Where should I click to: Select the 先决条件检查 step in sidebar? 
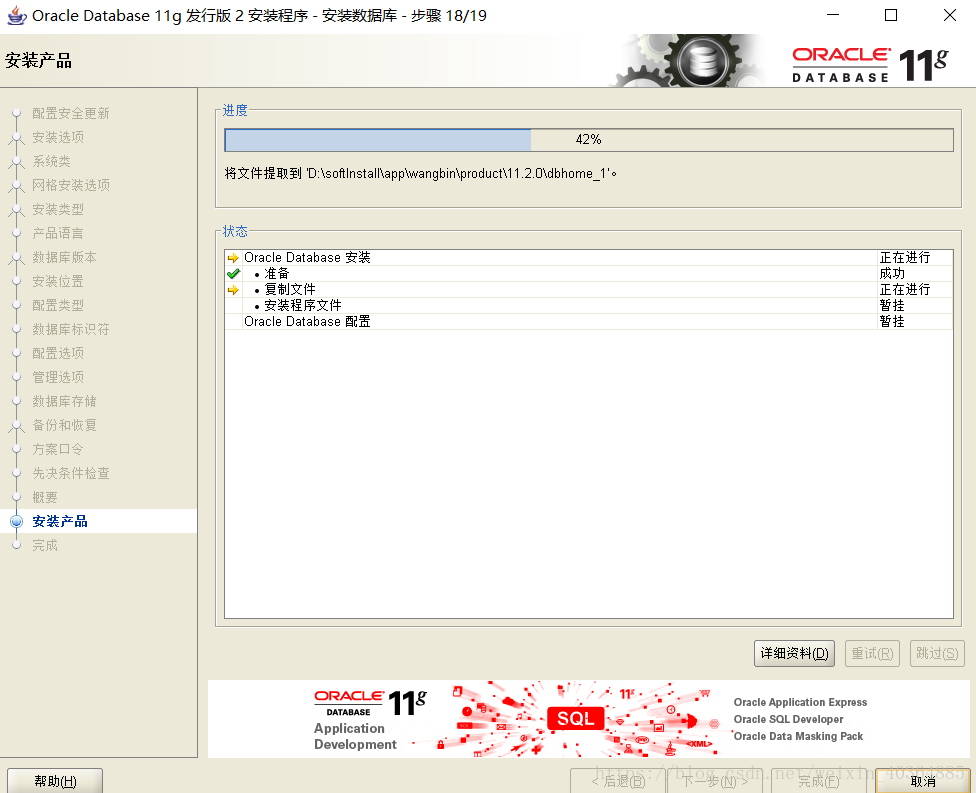70,473
